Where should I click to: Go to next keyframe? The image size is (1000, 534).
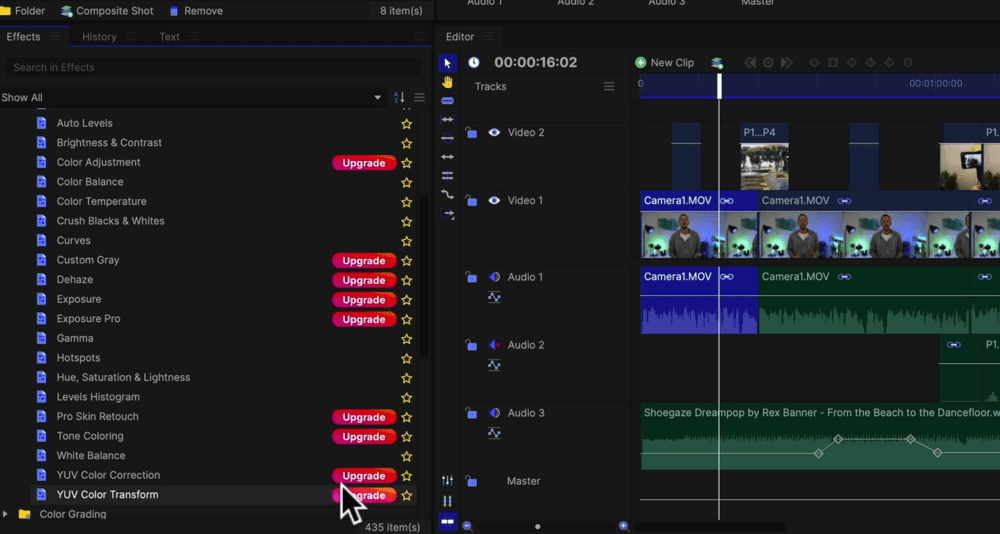pos(787,63)
